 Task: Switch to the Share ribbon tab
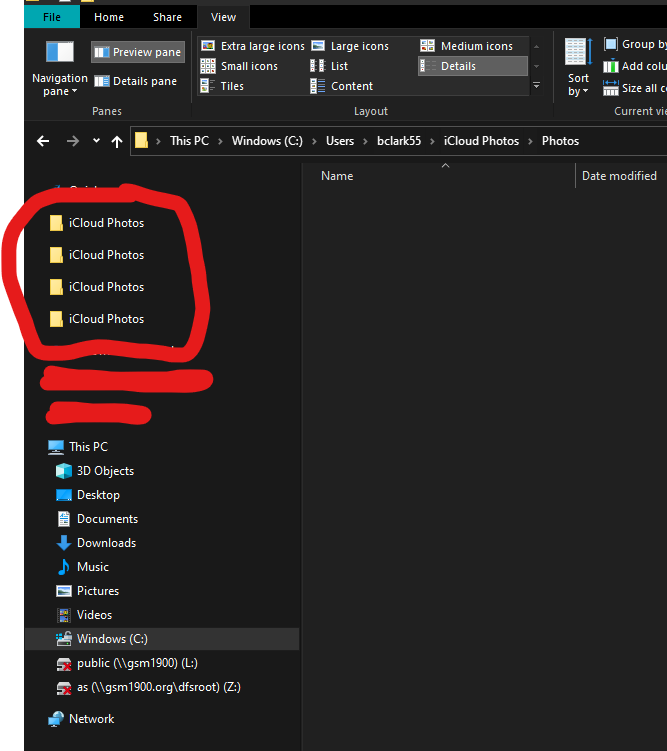tap(167, 17)
